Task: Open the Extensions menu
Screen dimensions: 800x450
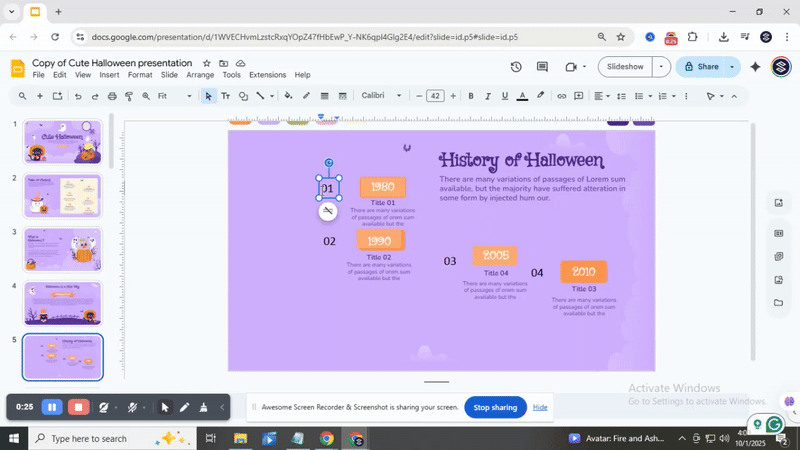Action: [267, 75]
